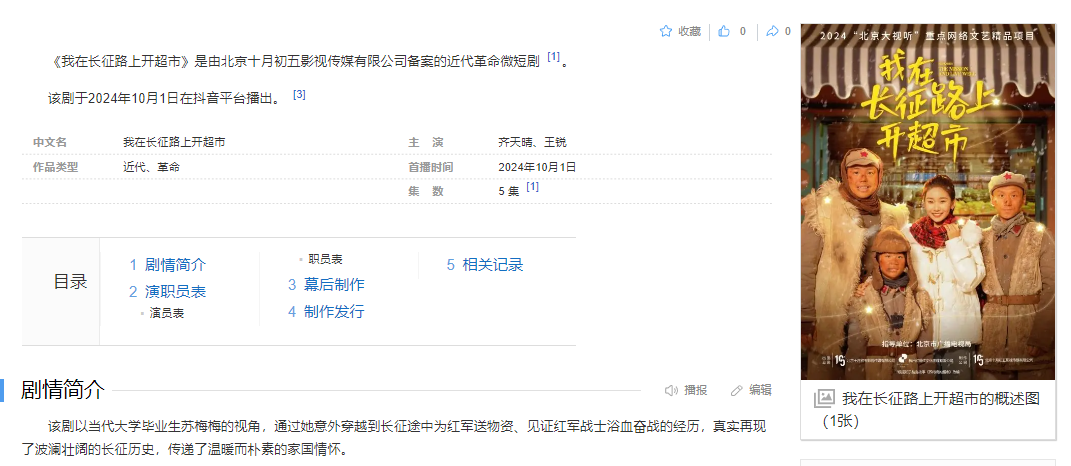Navigate to 幕后制作 section
Screen dimensions: 1071x466
click(334, 285)
